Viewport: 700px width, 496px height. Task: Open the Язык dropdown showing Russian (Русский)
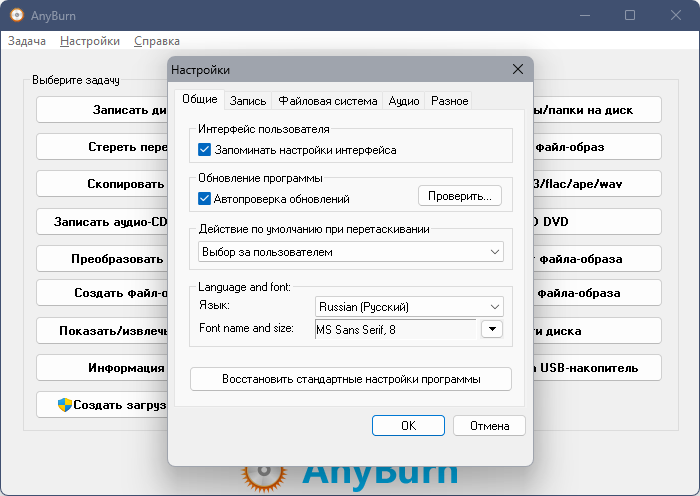(x=409, y=307)
